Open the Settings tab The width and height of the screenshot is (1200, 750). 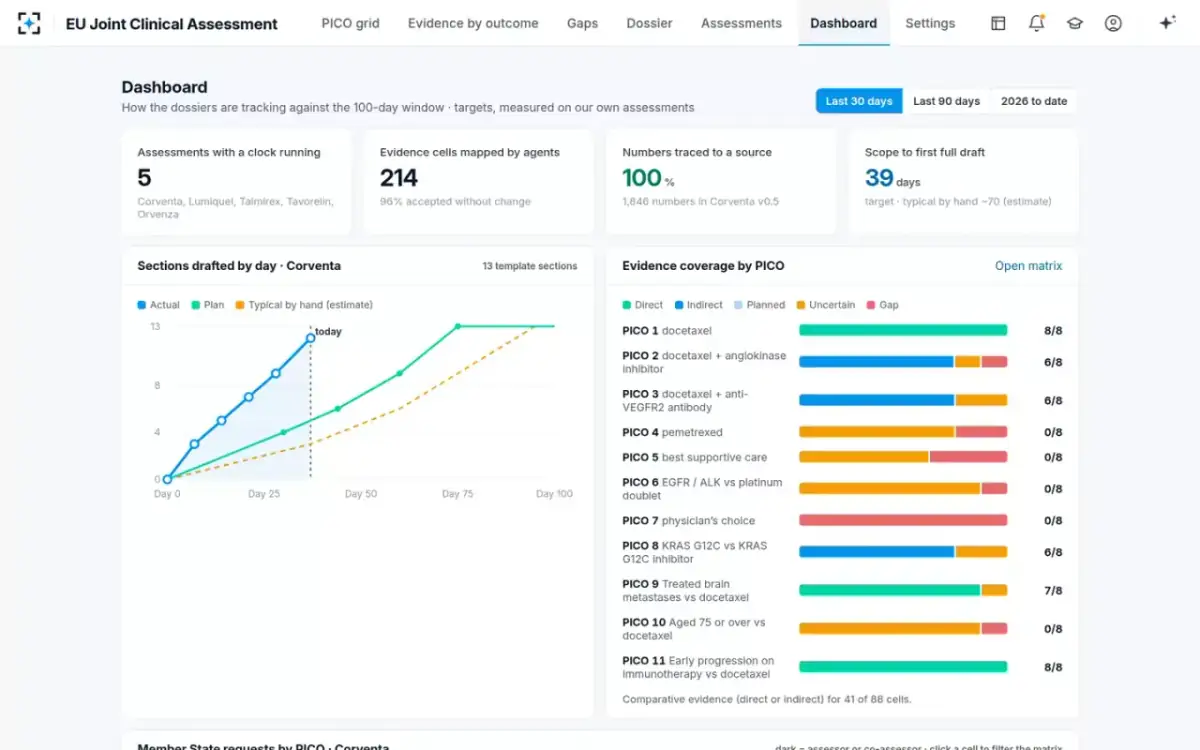click(x=930, y=23)
